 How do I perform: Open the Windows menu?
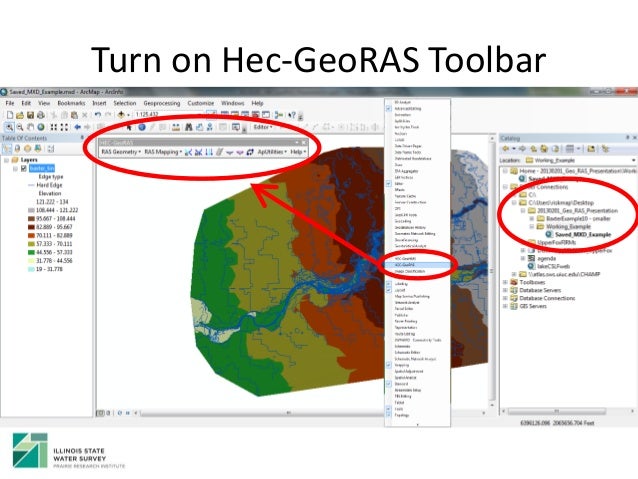point(233,103)
